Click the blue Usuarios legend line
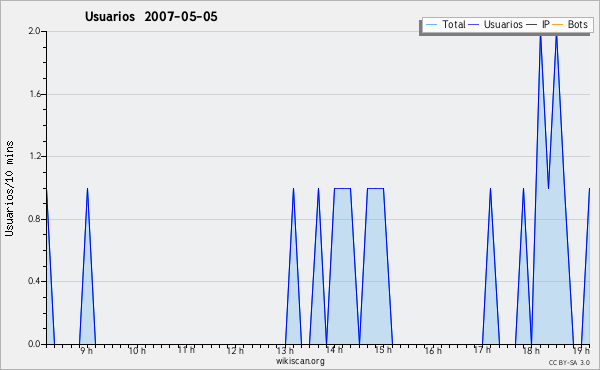600x370 pixels. coord(474,25)
